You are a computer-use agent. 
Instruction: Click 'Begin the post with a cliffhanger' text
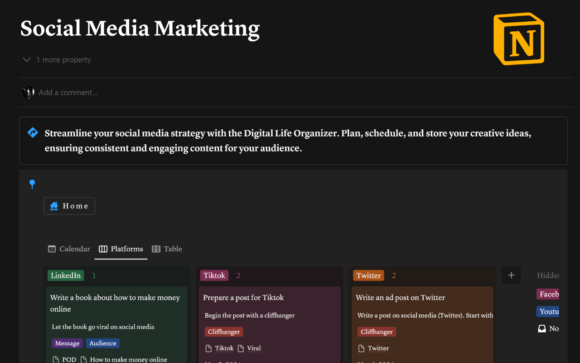[x=250, y=315]
